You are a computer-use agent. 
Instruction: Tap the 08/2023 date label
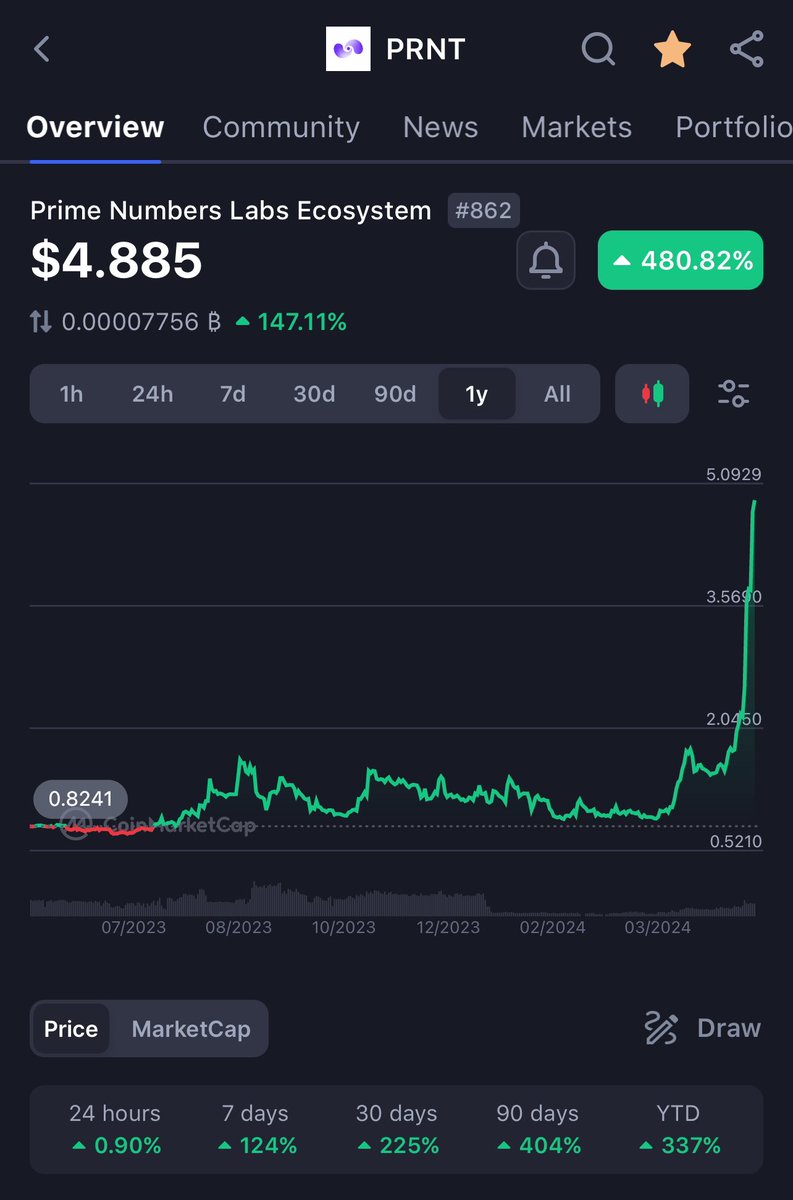[x=238, y=927]
